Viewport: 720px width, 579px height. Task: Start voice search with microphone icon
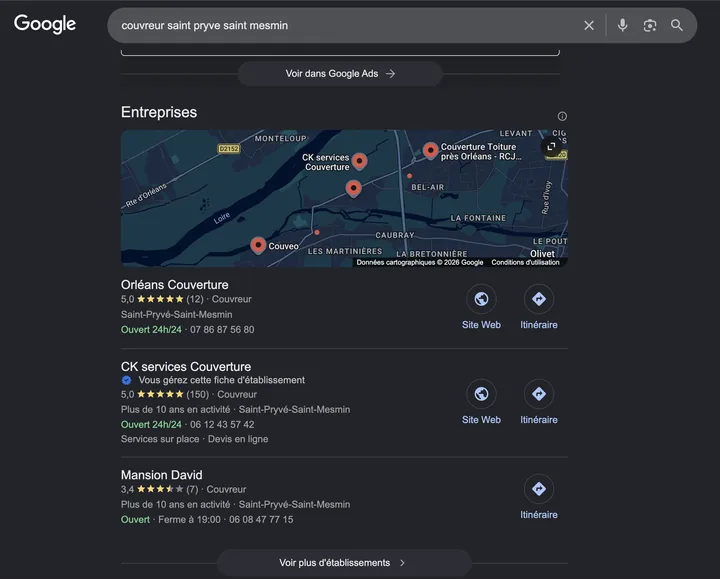click(622, 25)
